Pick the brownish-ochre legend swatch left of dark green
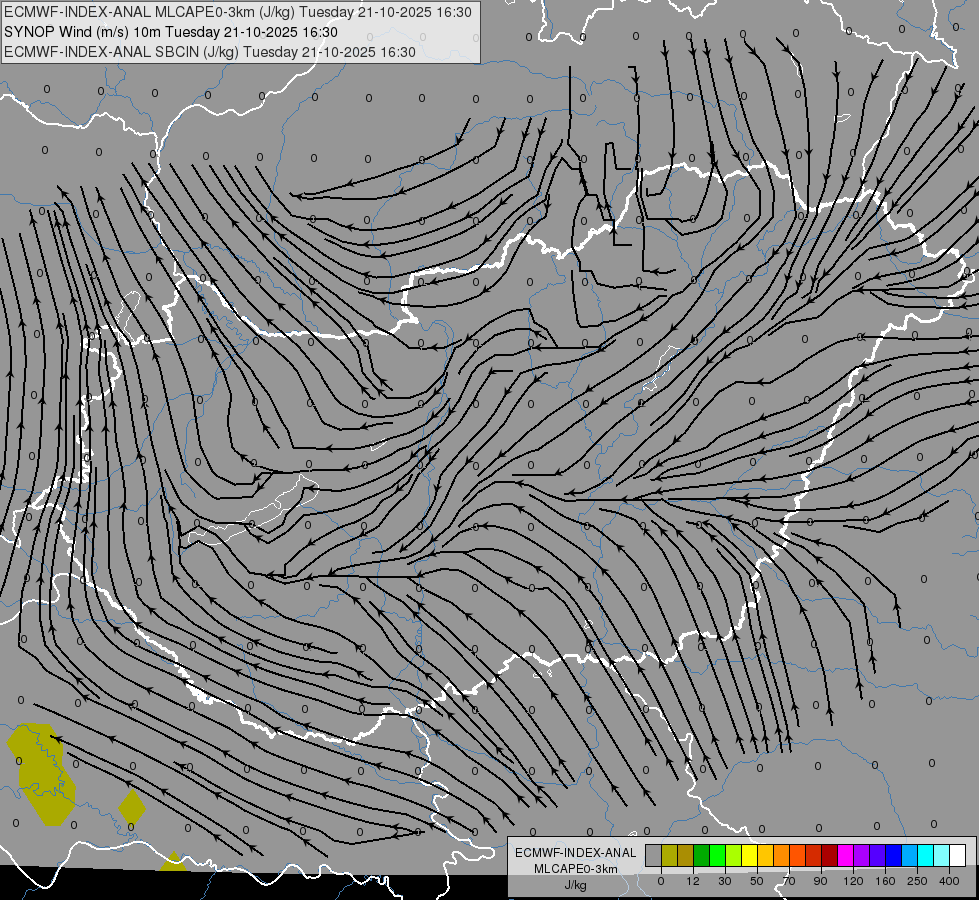This screenshot has width=979, height=900. point(686,855)
